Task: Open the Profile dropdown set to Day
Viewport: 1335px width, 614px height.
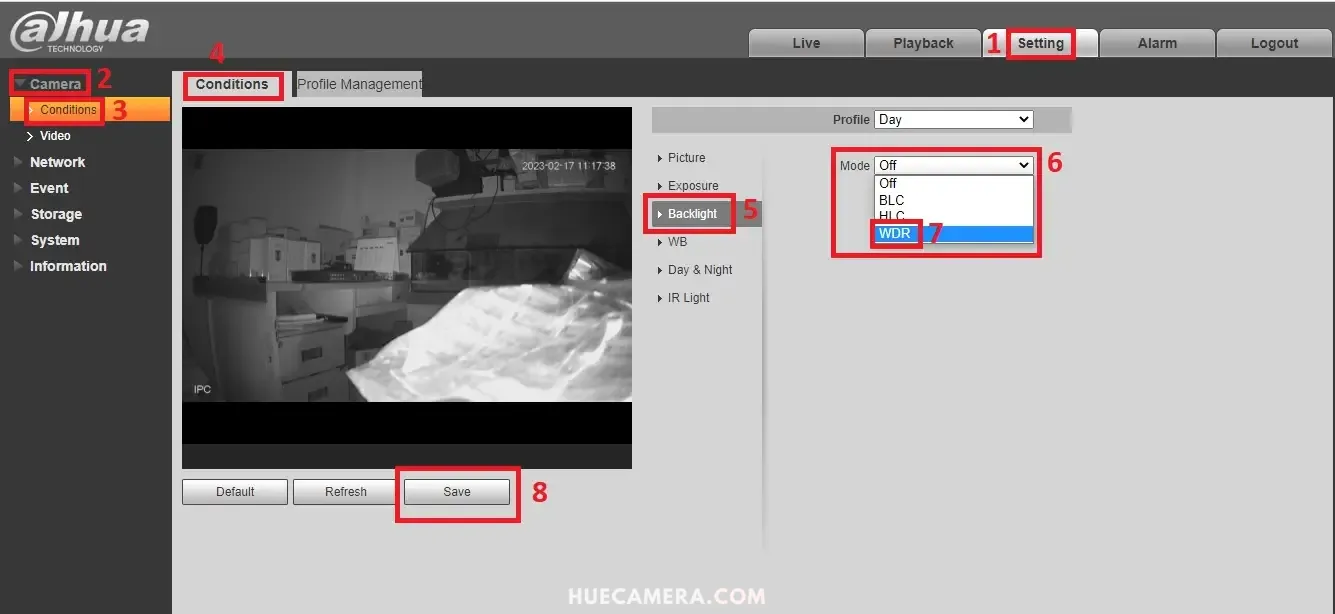Action: tap(952, 119)
